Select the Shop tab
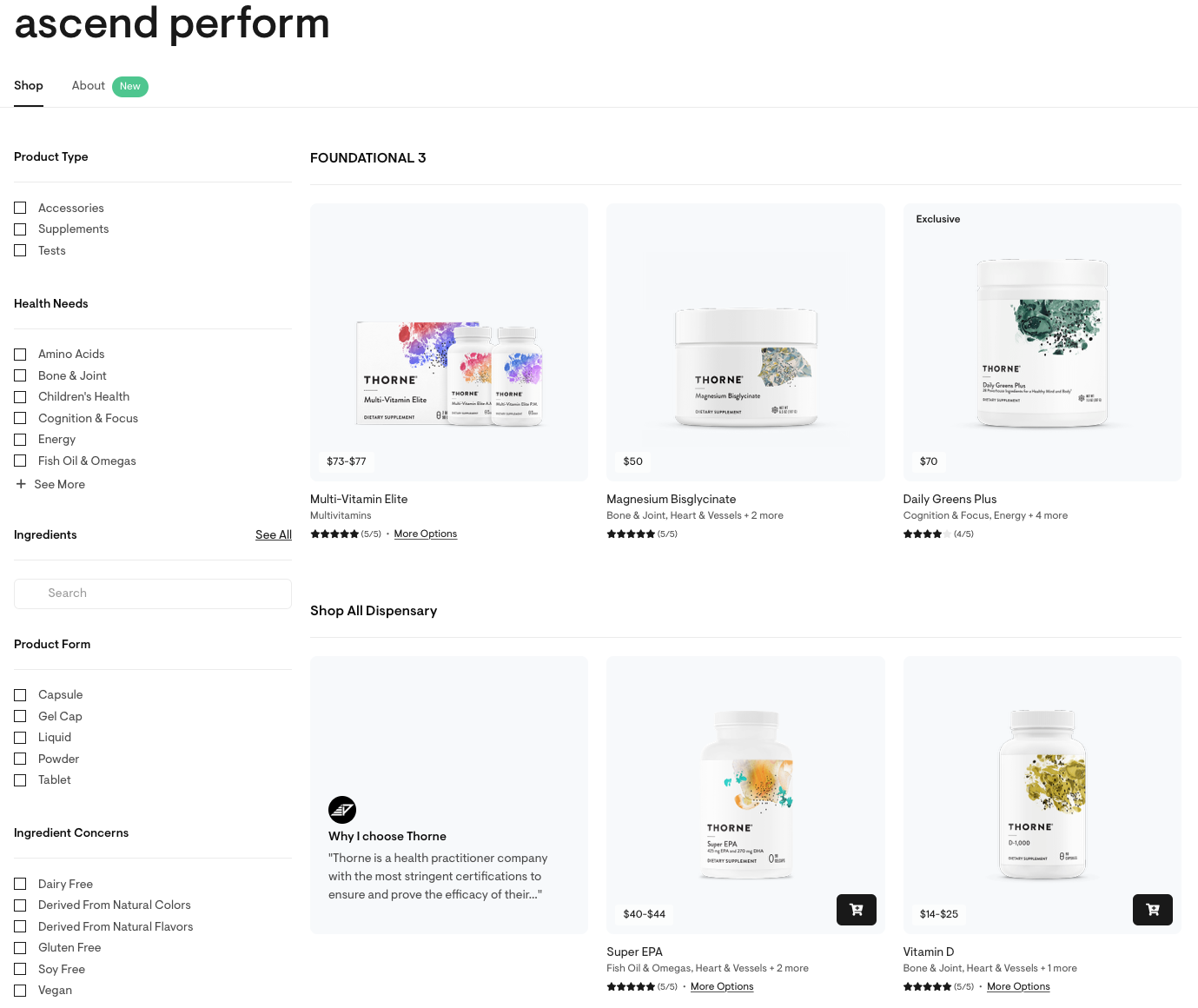Screen dimensions: 1198x1008 coord(29,85)
